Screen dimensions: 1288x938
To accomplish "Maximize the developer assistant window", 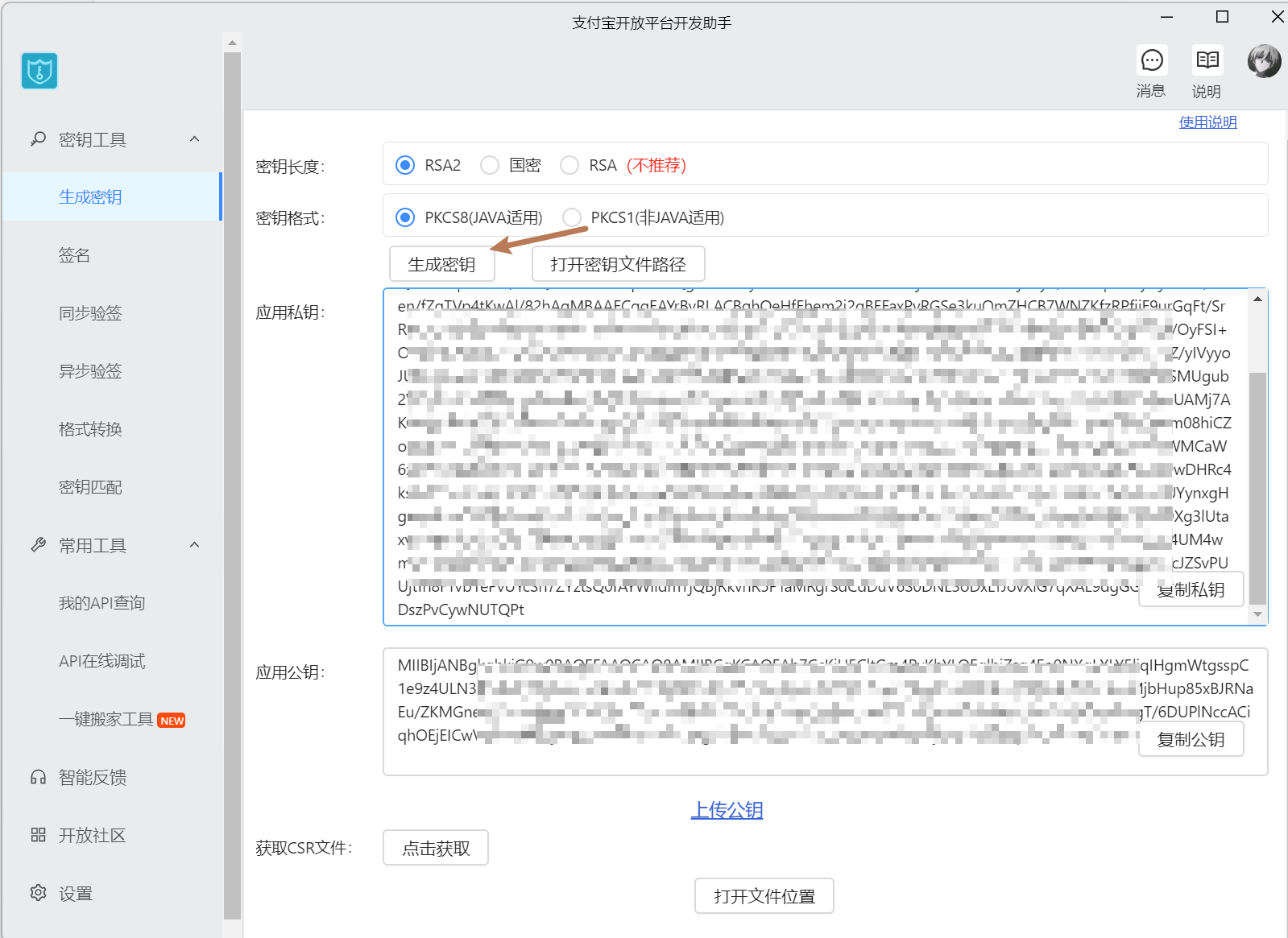I will [1222, 16].
